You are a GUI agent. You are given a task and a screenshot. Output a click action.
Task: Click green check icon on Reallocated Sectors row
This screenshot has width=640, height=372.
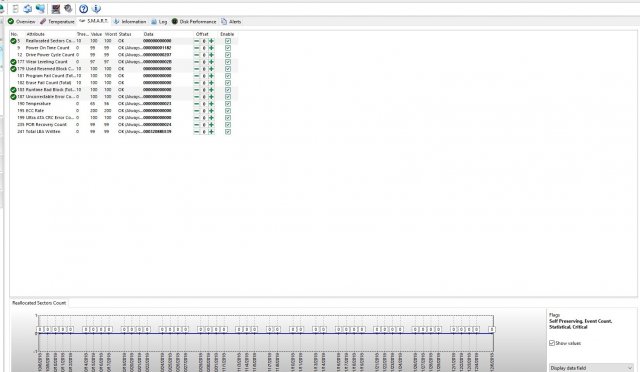coord(13,41)
